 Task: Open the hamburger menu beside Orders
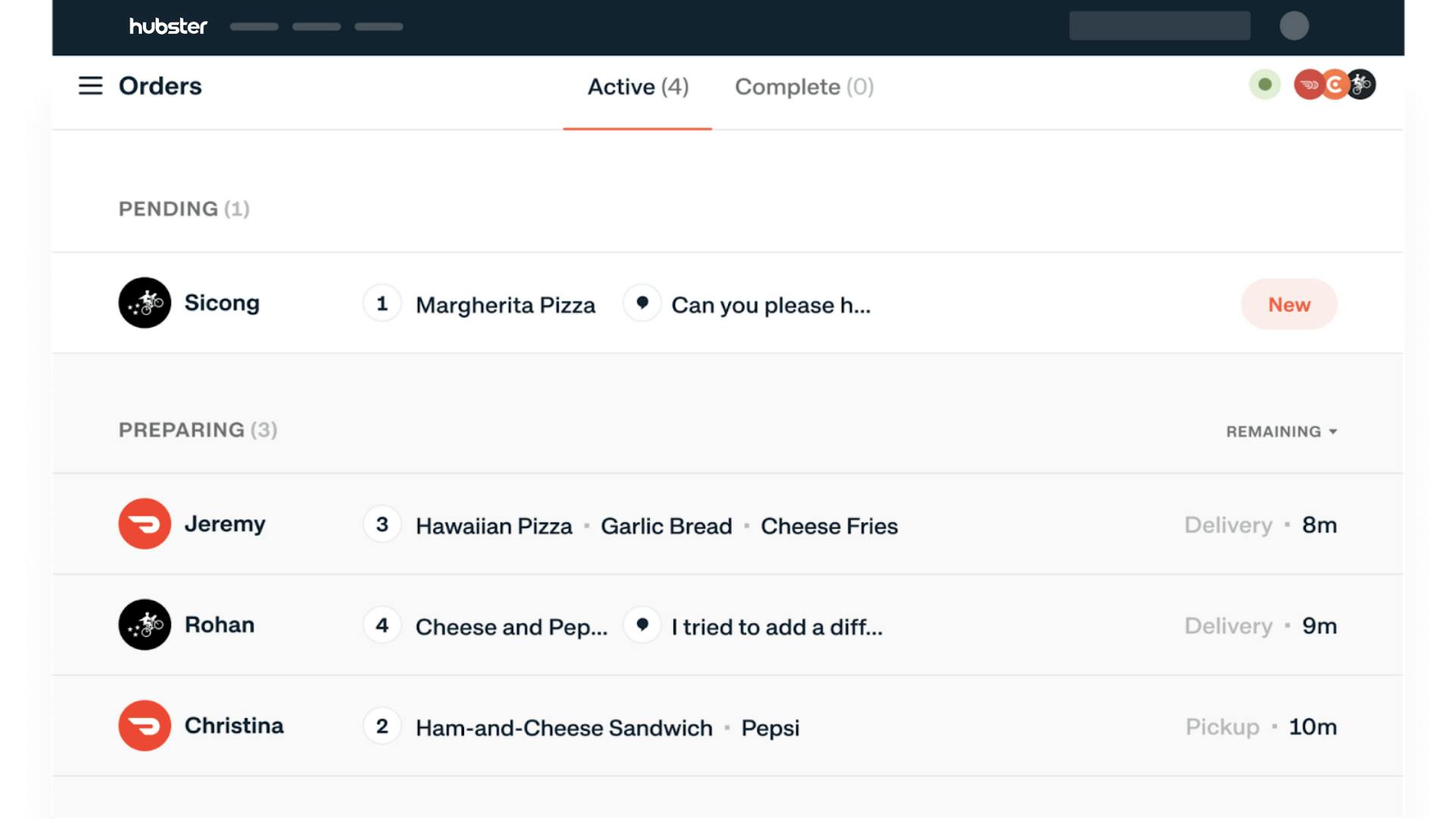[90, 86]
